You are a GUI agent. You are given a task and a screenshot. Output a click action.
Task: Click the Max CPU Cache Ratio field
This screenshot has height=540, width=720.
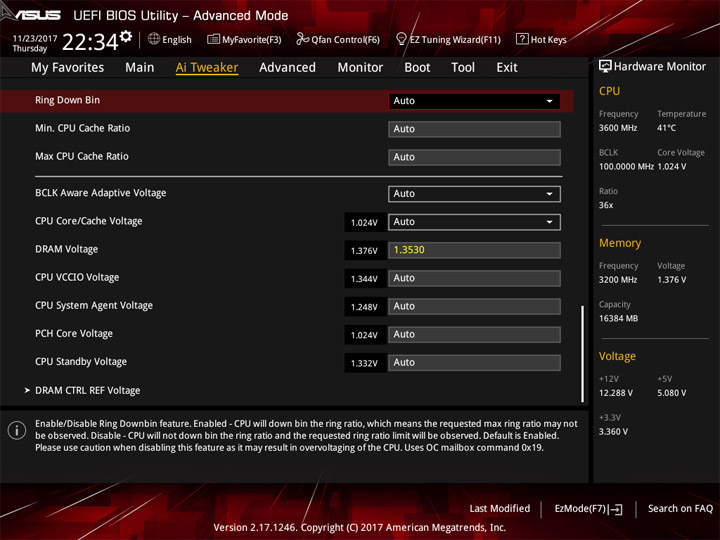[x=474, y=157]
